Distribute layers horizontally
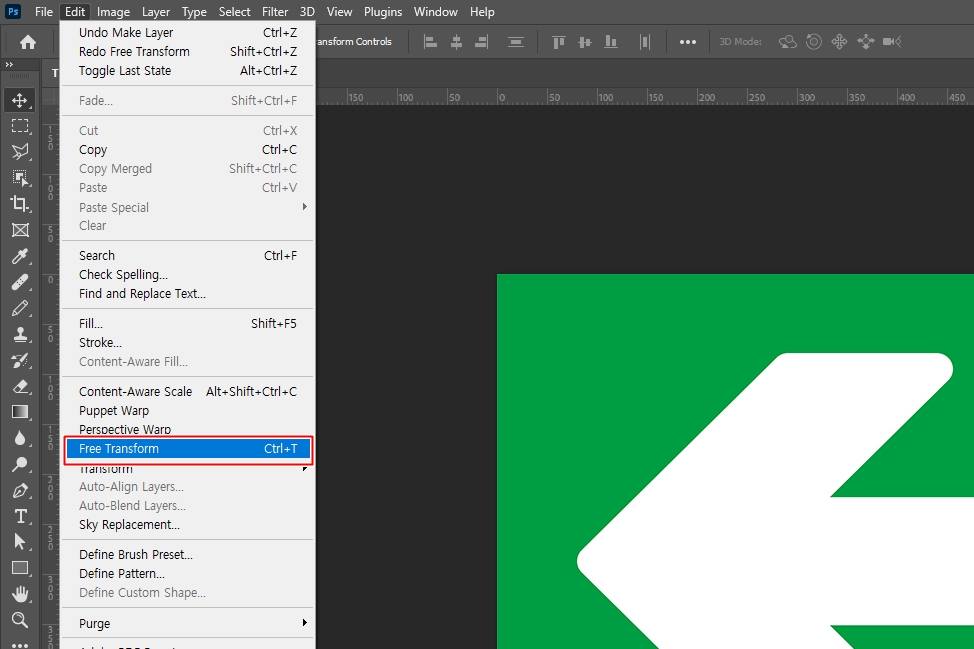The image size is (974, 649). coord(645,42)
